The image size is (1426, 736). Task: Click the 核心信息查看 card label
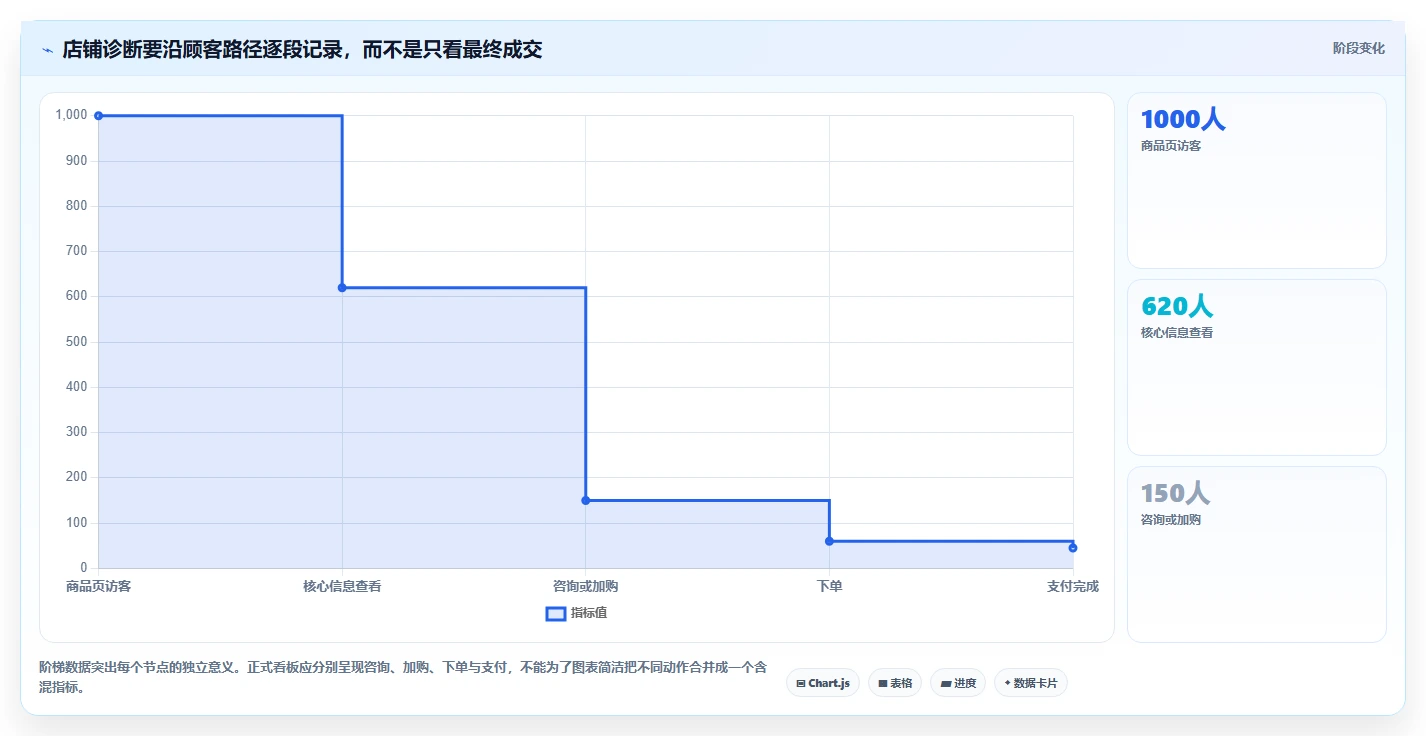coord(1177,333)
